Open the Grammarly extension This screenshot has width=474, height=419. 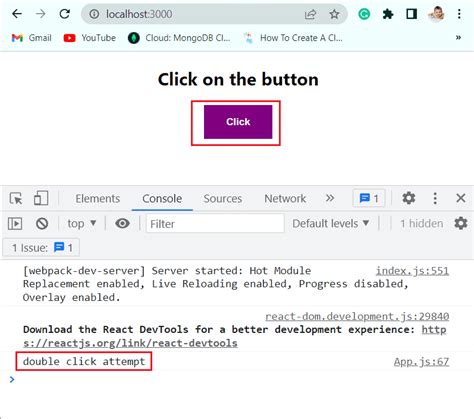(x=364, y=14)
